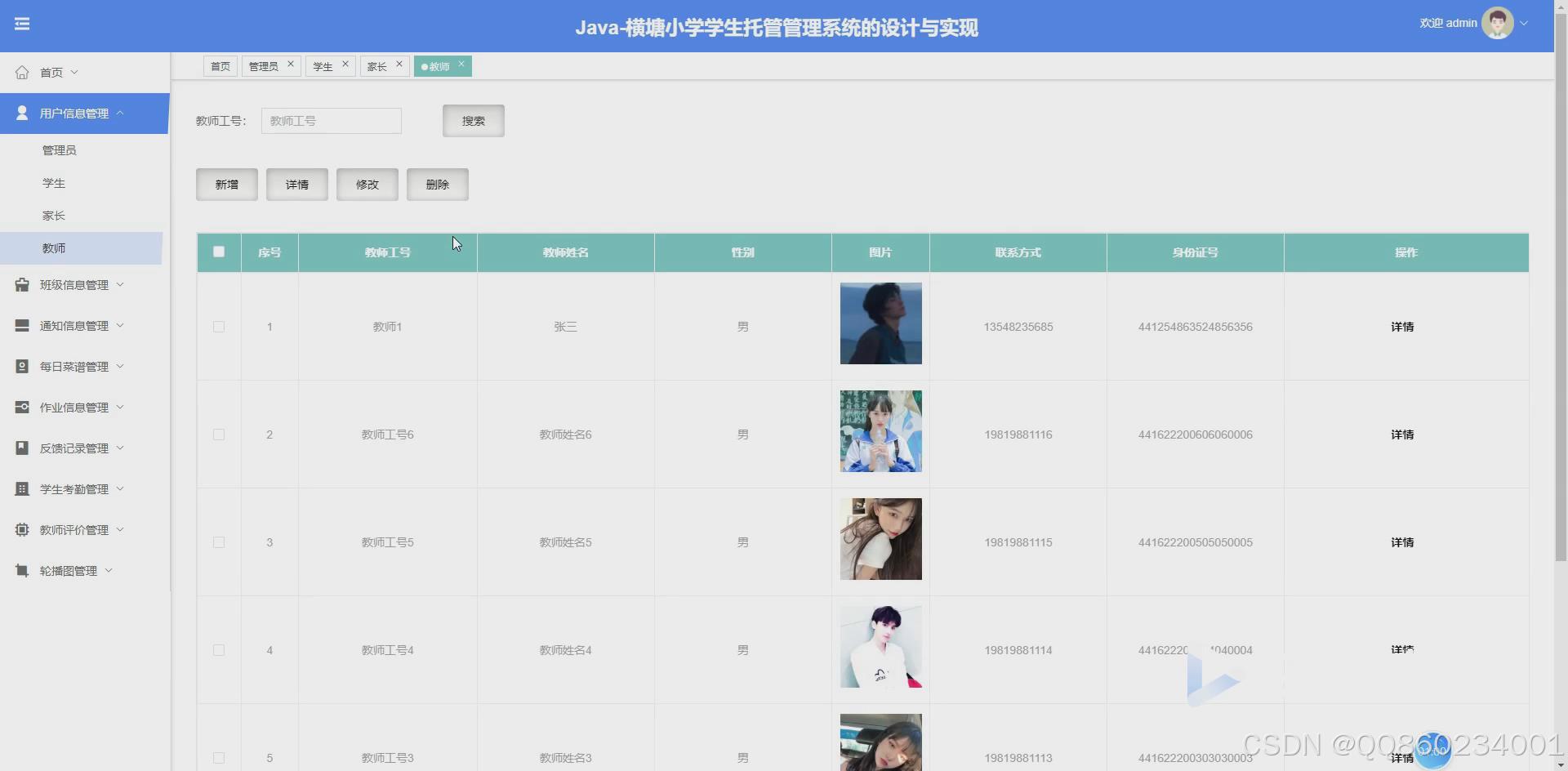Click the icon beside 作业信息管理

(x=22, y=407)
